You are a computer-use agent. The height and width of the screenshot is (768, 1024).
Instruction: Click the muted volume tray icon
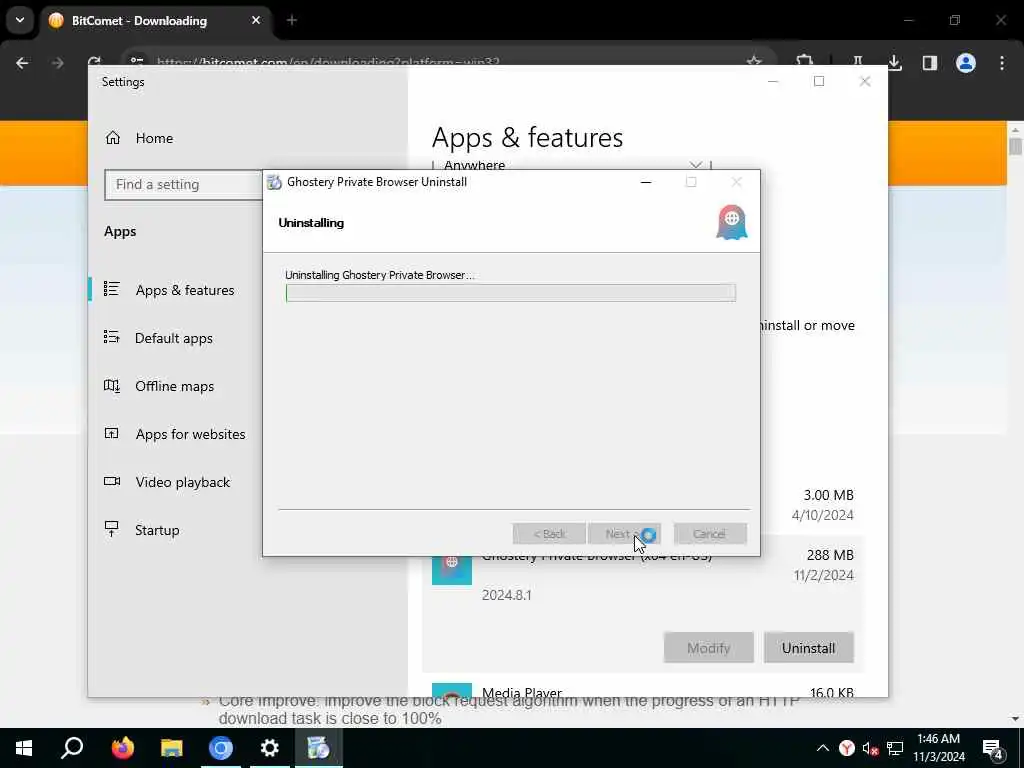pos(870,748)
